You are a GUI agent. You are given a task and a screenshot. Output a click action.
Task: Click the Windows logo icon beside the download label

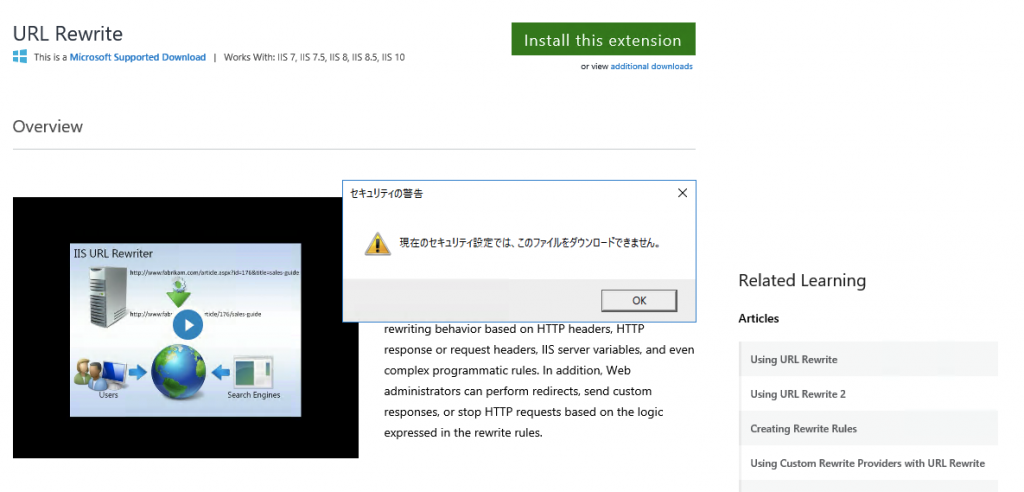pyautogui.click(x=20, y=57)
